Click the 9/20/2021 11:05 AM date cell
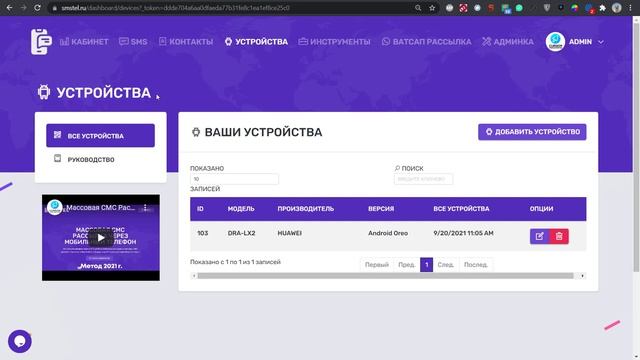This screenshot has width=640, height=360. pos(463,233)
